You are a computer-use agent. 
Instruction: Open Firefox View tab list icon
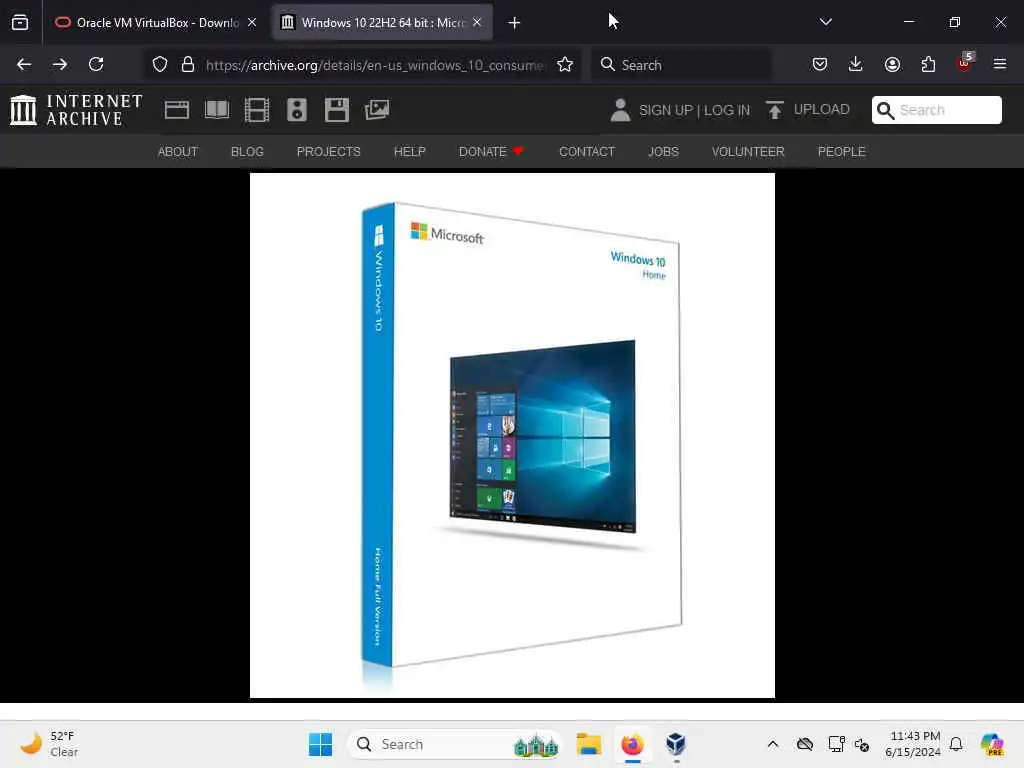[x=20, y=22]
